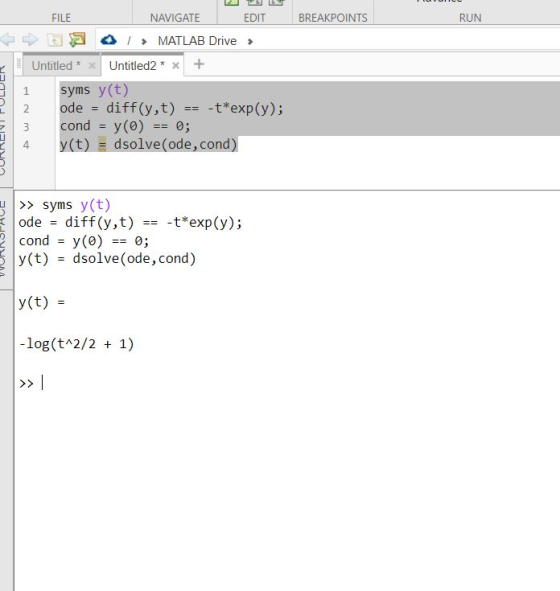
Task: Go up one folder level
Action: pos(55,40)
